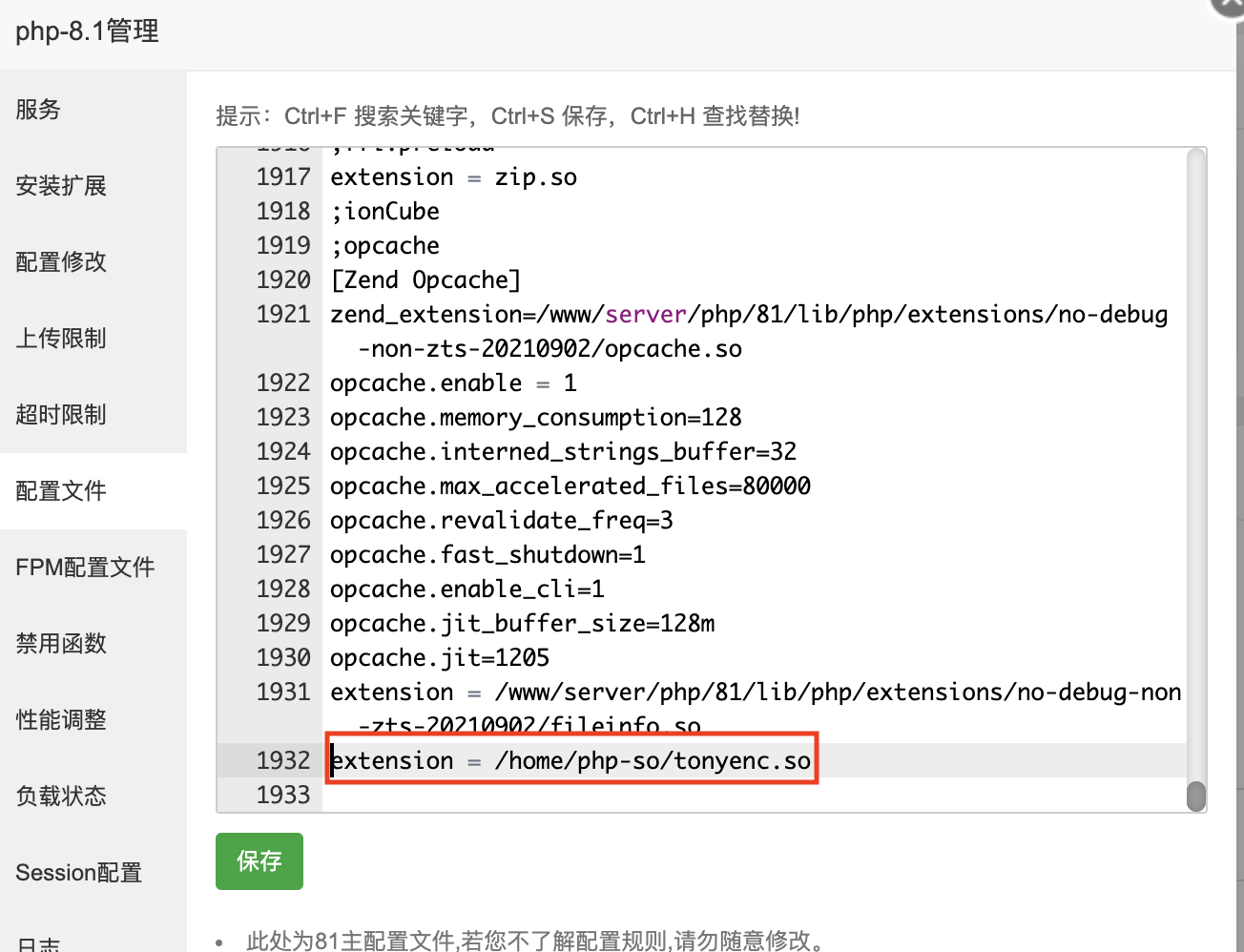The height and width of the screenshot is (952, 1244).
Task: Open FPM配置文件 tab
Action: [85, 568]
